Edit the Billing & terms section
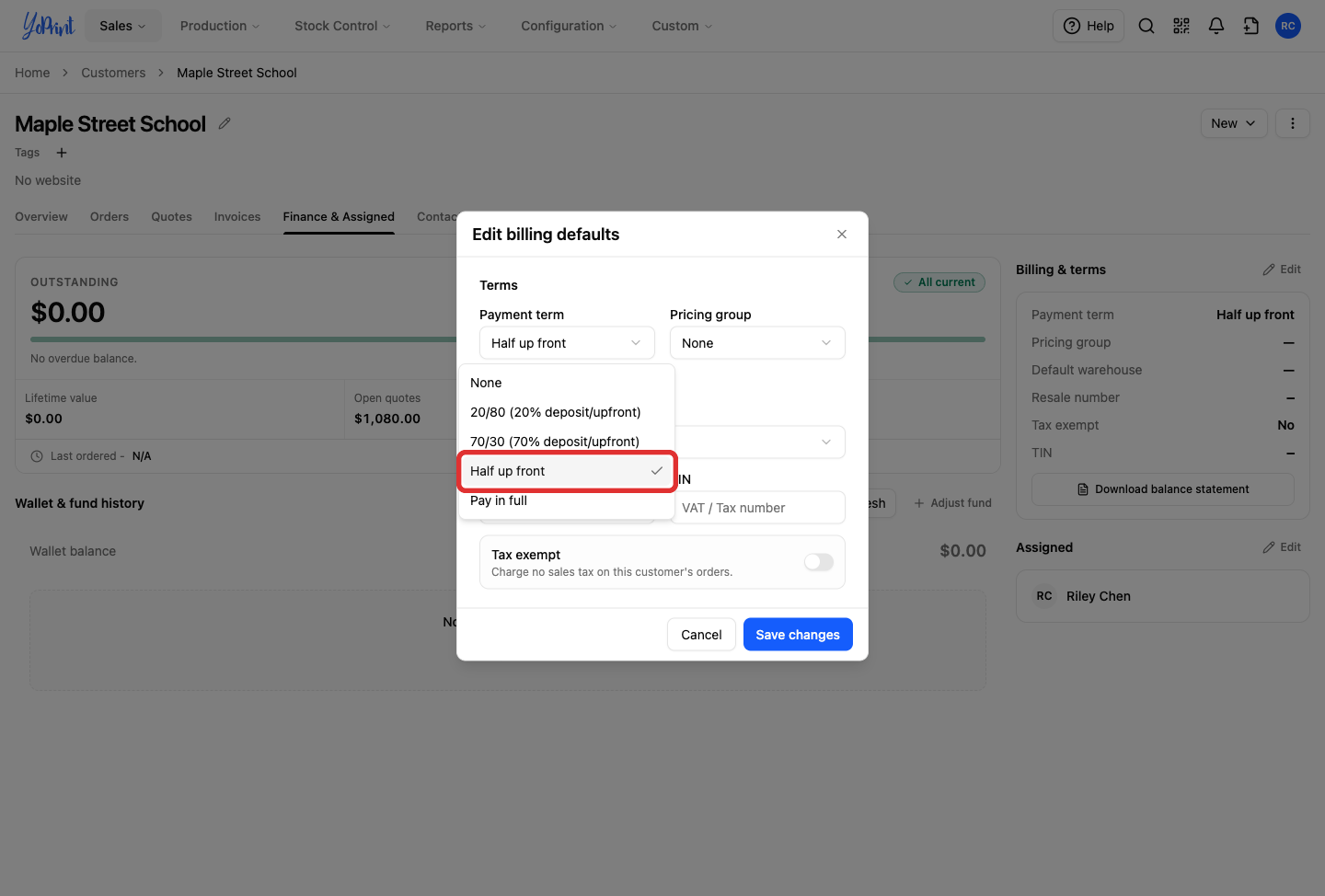The width and height of the screenshot is (1325, 896). tap(1283, 270)
